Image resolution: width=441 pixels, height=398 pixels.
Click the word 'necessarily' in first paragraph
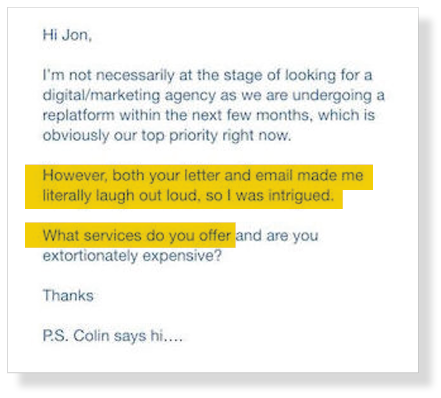click(135, 75)
